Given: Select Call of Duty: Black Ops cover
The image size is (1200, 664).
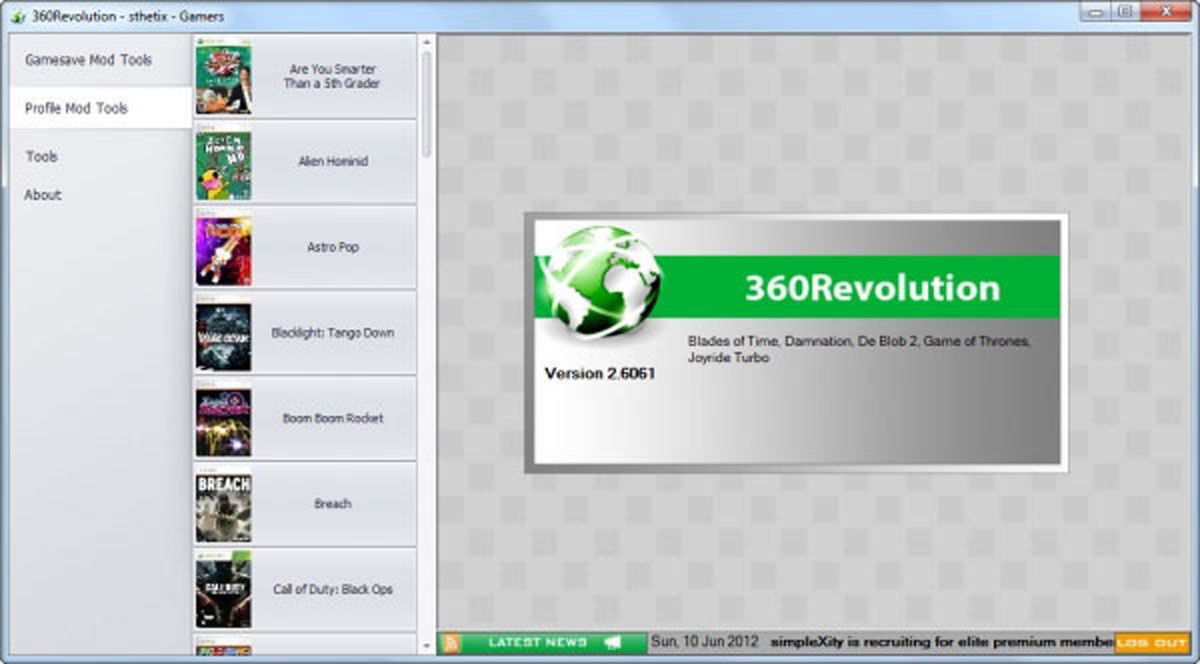Looking at the screenshot, I should click(223, 591).
